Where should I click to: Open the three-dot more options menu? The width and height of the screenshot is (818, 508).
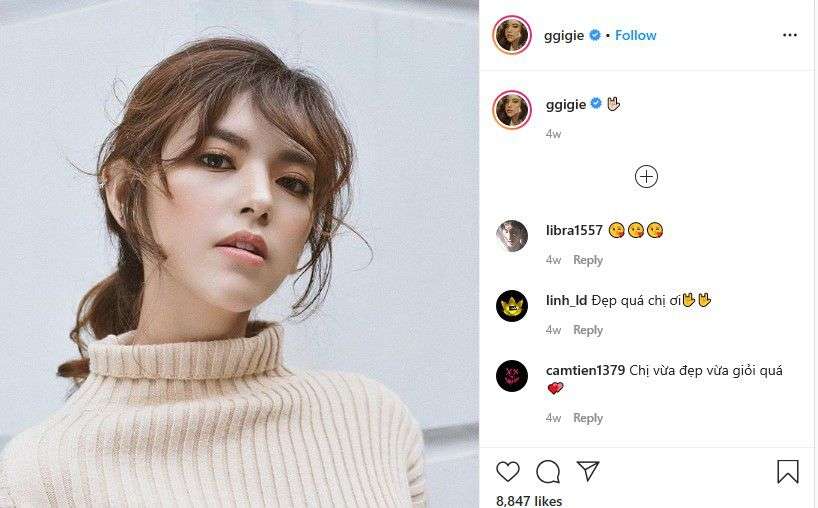(x=790, y=35)
